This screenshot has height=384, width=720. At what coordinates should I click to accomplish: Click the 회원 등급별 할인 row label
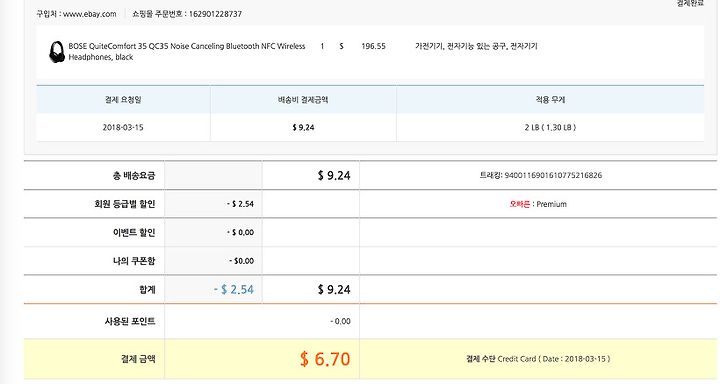tap(125, 203)
